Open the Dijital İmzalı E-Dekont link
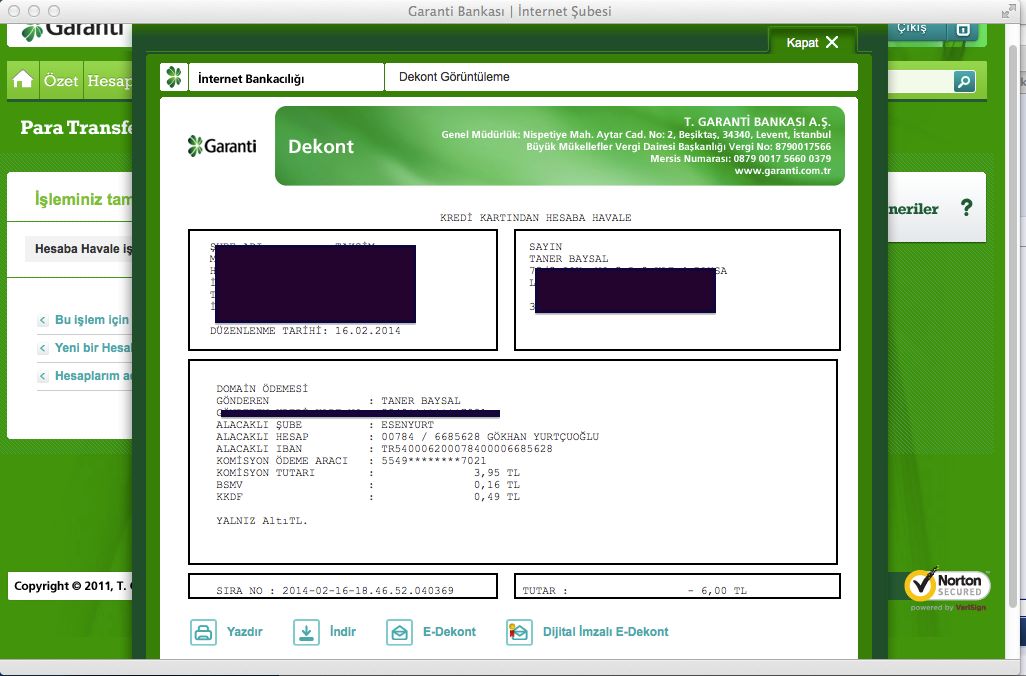The width and height of the screenshot is (1026, 676). [x=606, y=632]
